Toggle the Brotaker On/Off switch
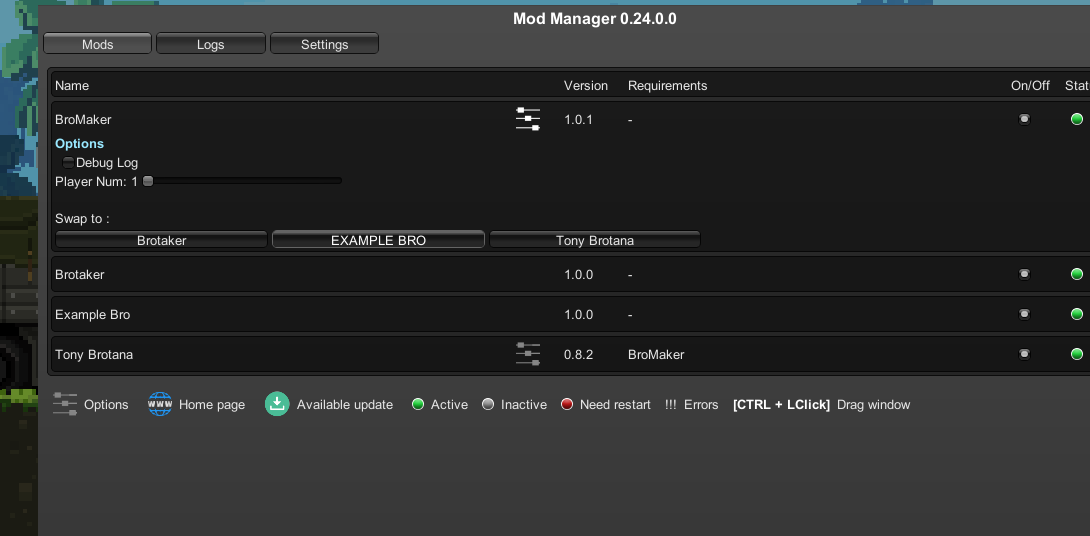The image size is (1090, 536). [x=1024, y=274]
